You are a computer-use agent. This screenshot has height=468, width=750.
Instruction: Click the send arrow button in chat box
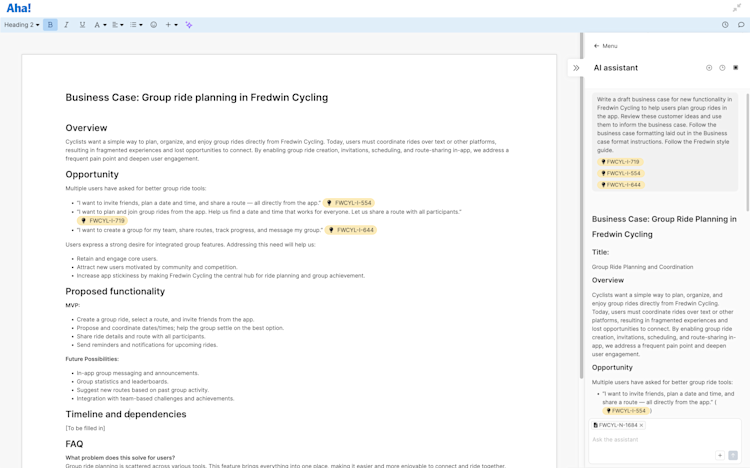pos(733,456)
